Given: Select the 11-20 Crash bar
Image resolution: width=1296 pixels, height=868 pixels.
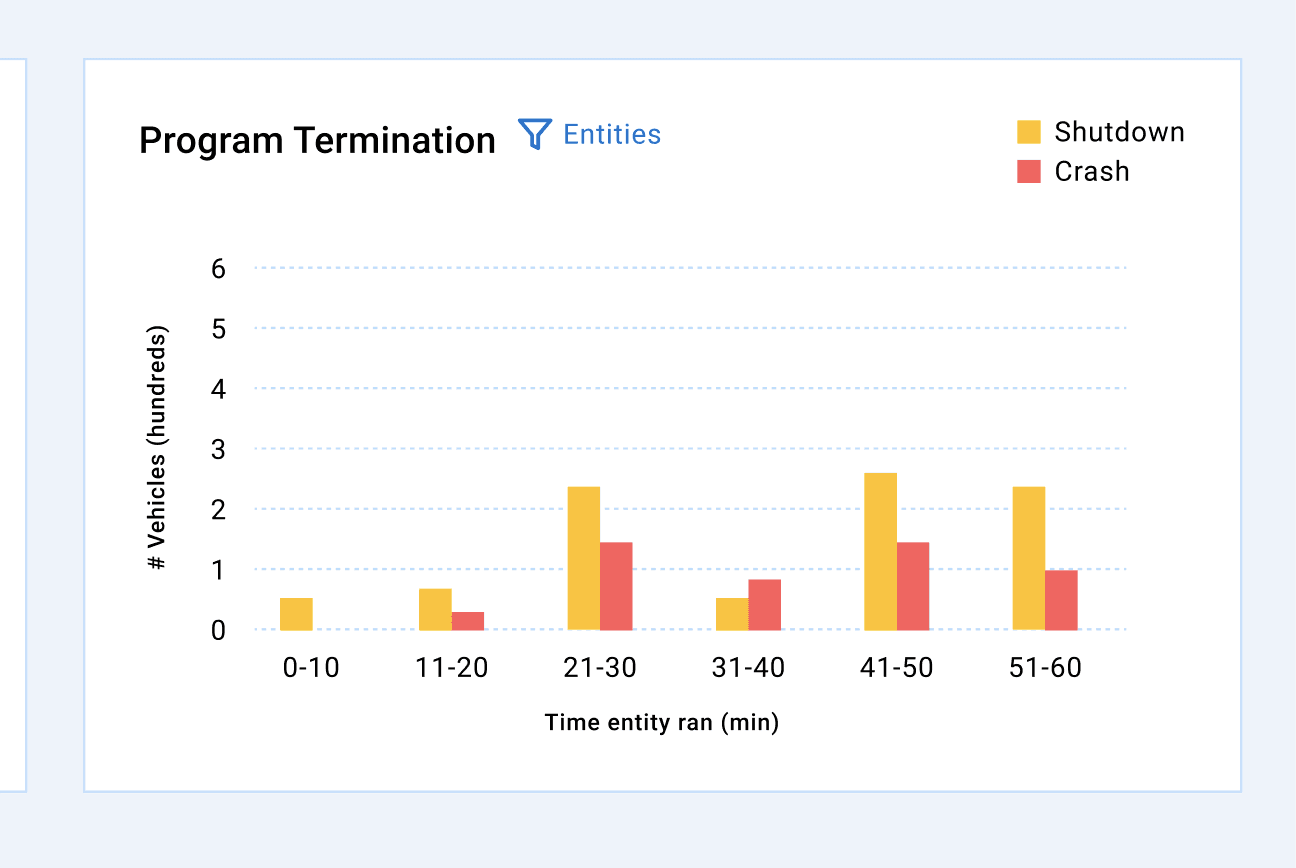Looking at the screenshot, I should point(468,621).
